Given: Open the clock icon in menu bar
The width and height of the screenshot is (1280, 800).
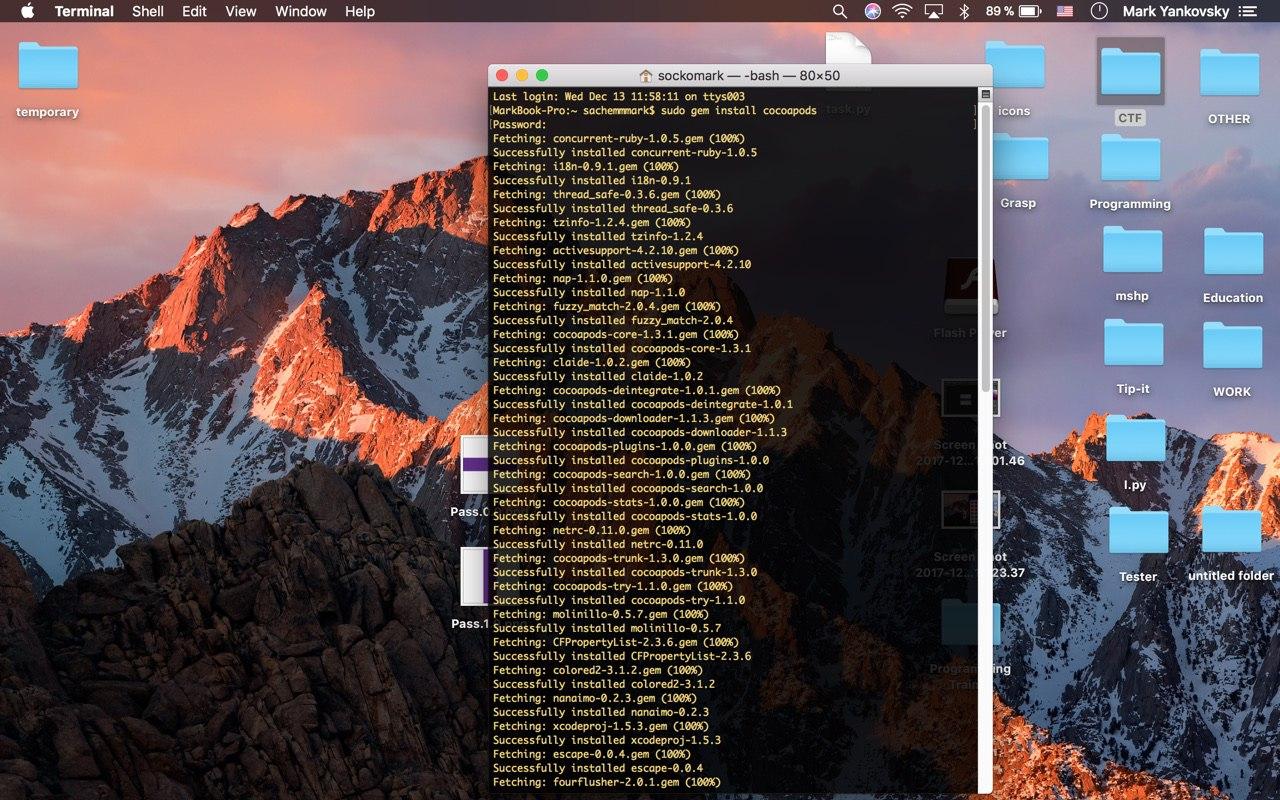Looking at the screenshot, I should point(1098,11).
